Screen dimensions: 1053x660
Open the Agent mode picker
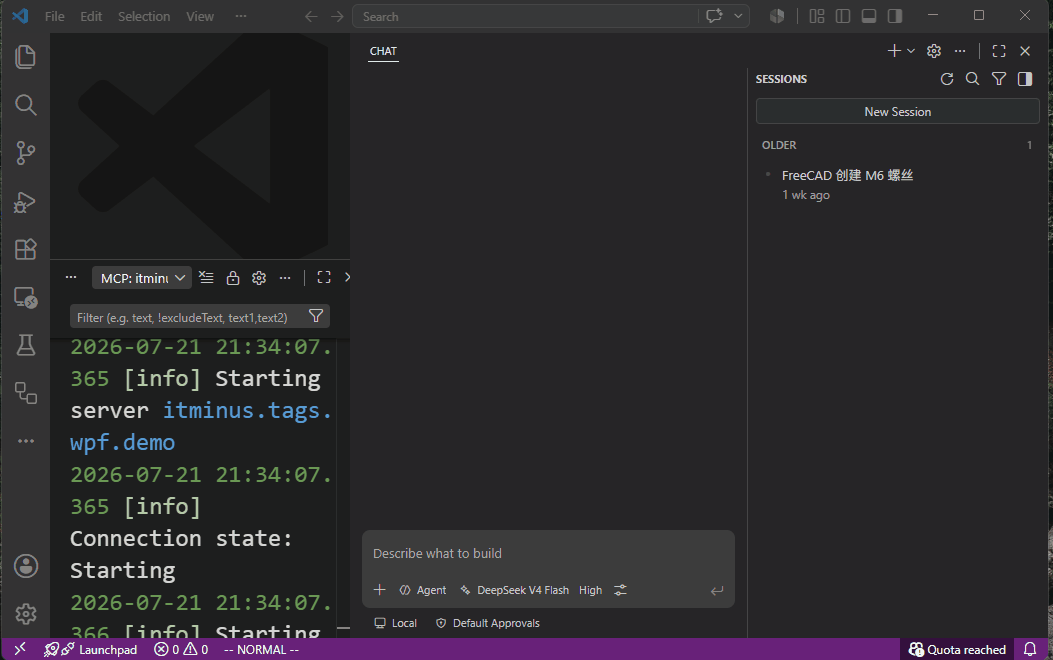[422, 590]
